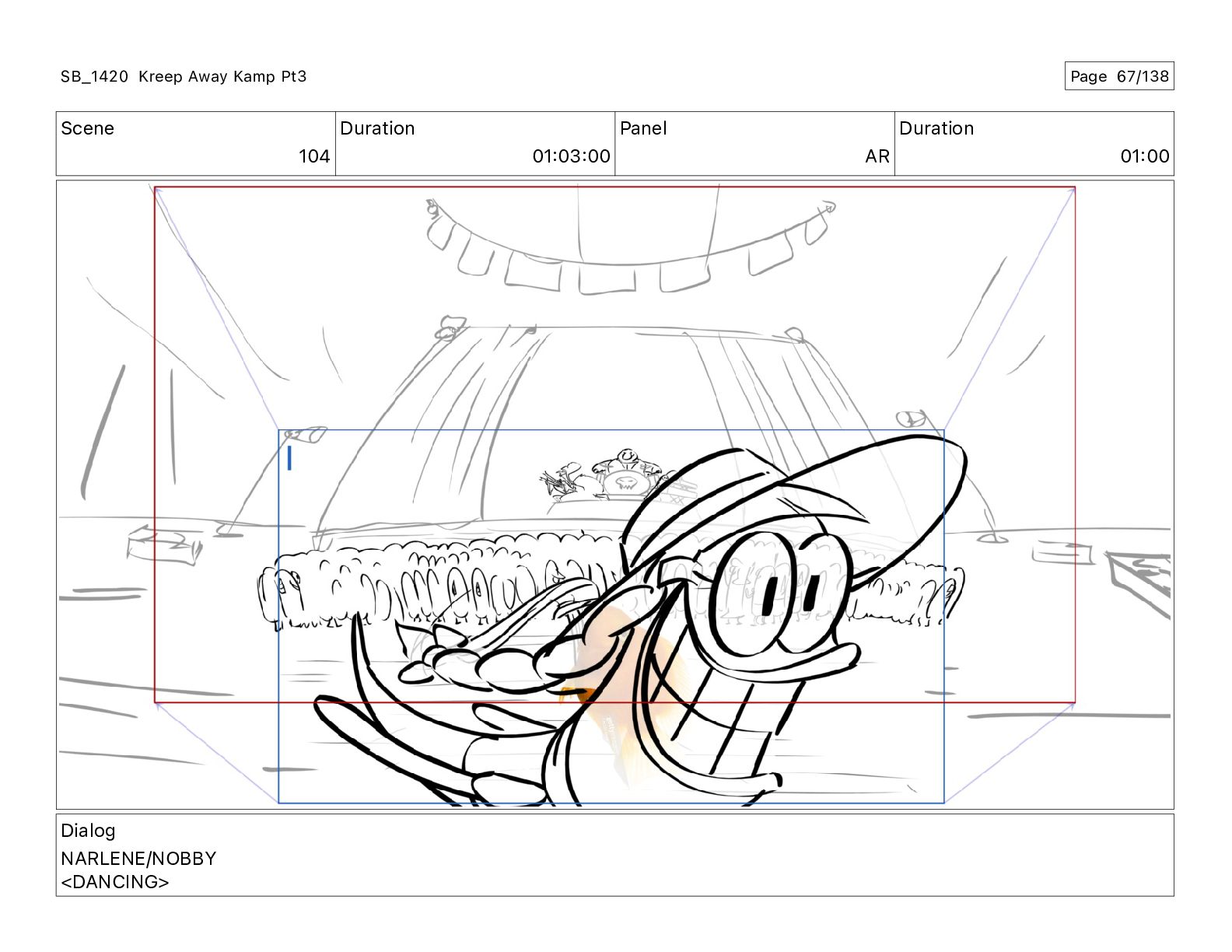This screenshot has width=1232, height=952.
Task: Click the 'Dialog' heading
Action: 88,831
